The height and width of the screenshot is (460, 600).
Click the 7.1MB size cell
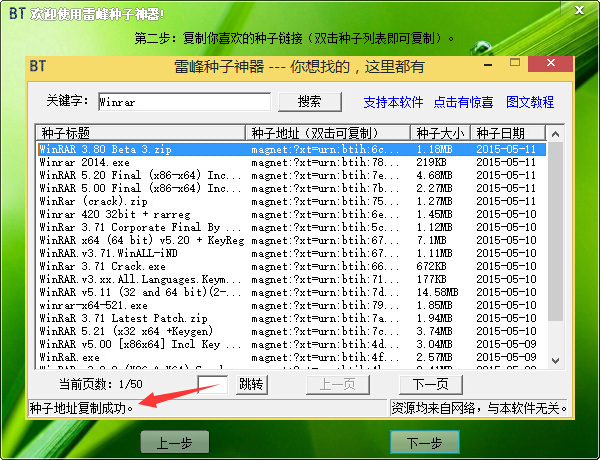click(431, 240)
